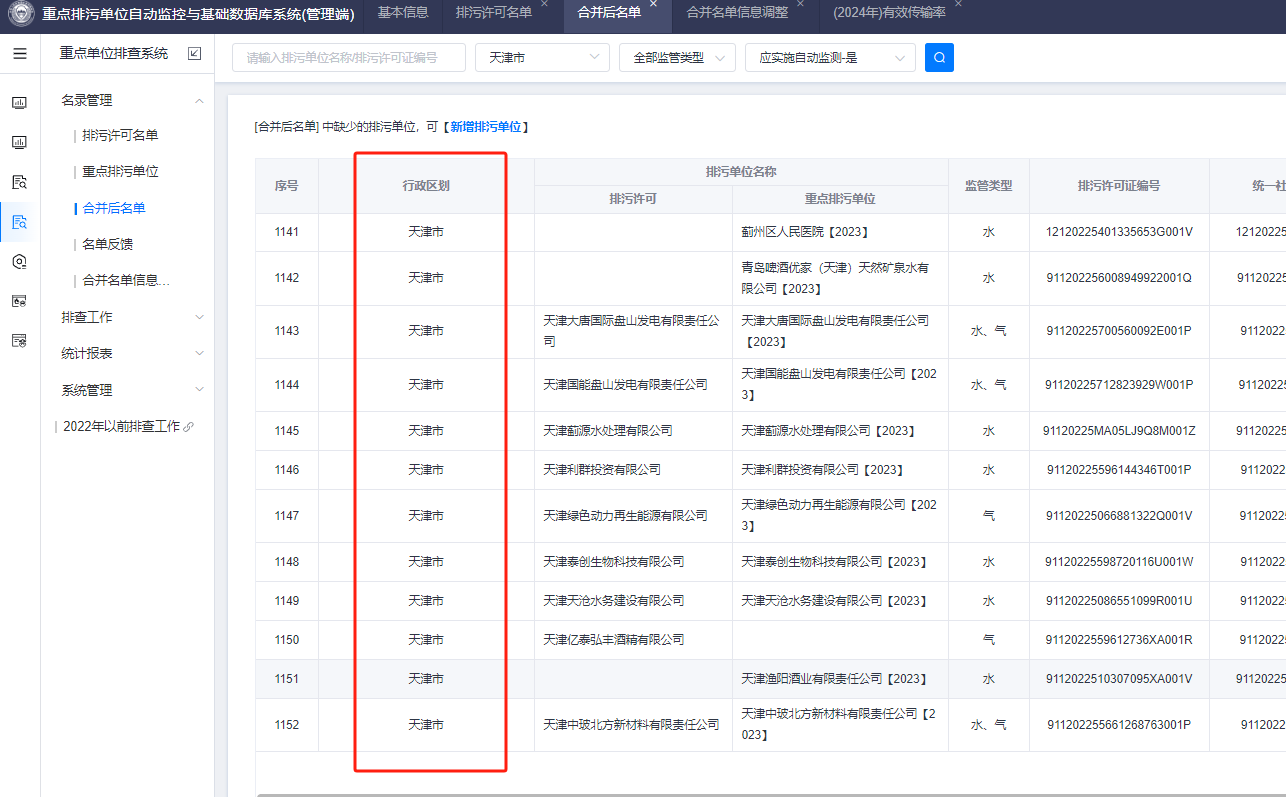
Task: Click permit number 91120225MA05LJ9Q8M001Z
Action: click(x=1119, y=431)
